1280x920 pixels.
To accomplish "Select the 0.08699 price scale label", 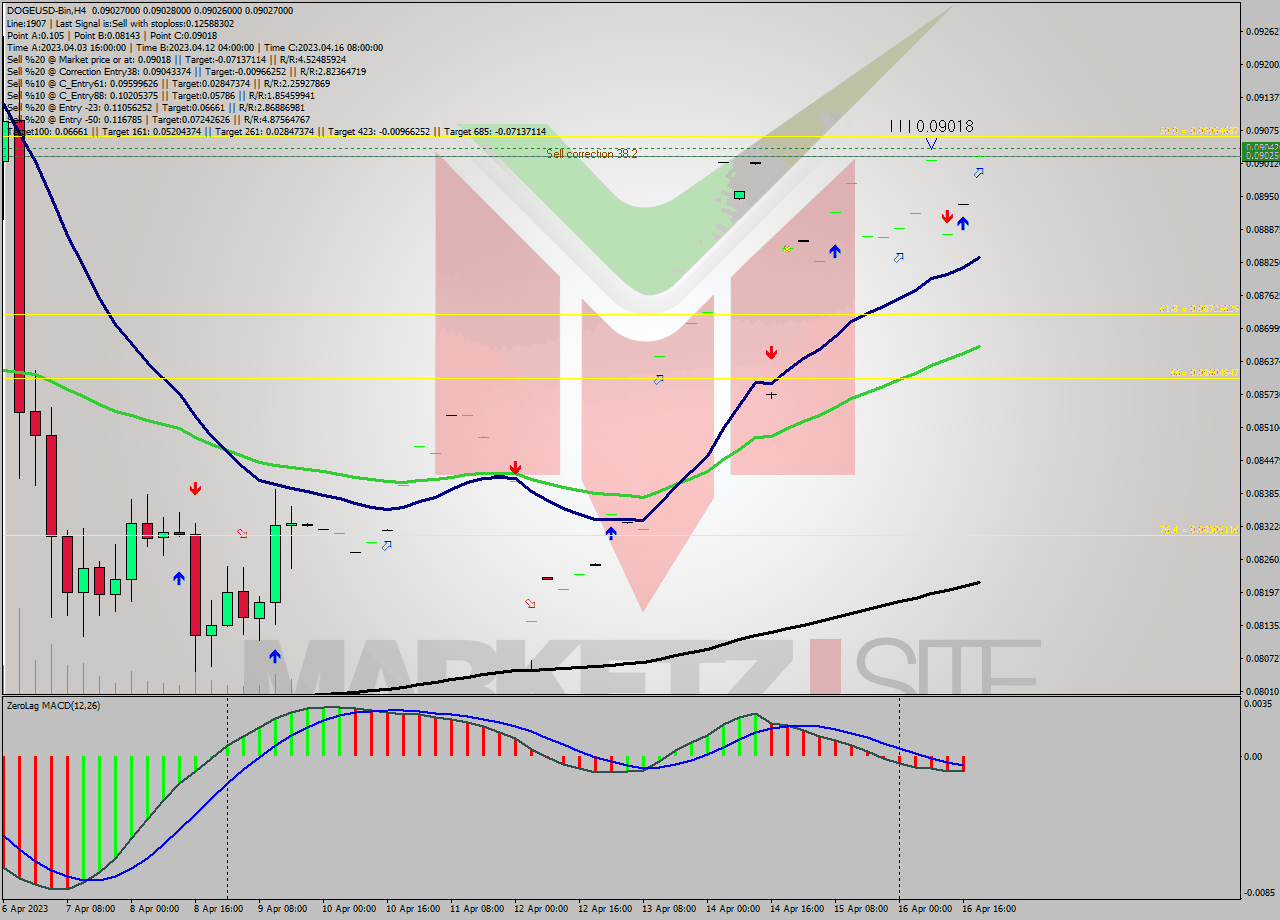I will click(x=1262, y=329).
